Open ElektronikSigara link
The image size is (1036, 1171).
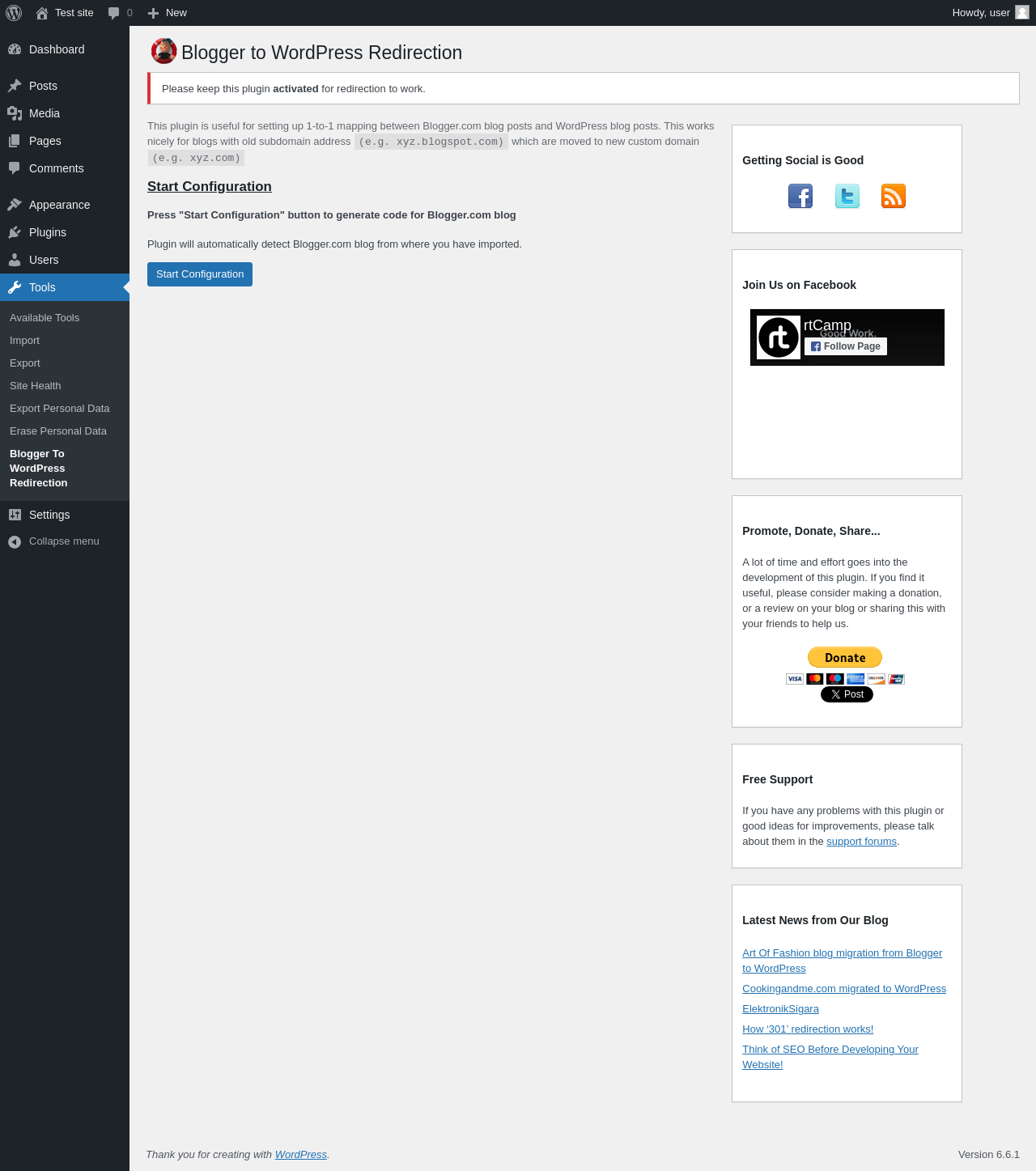[x=780, y=1009]
